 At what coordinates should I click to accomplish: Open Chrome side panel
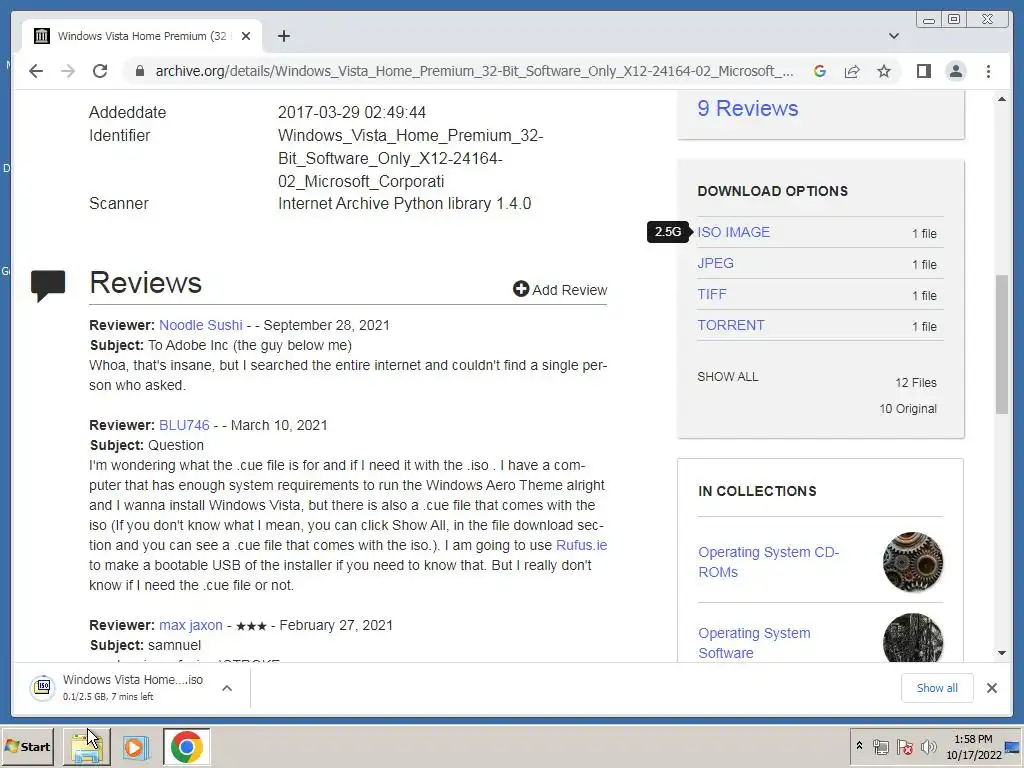(923, 71)
